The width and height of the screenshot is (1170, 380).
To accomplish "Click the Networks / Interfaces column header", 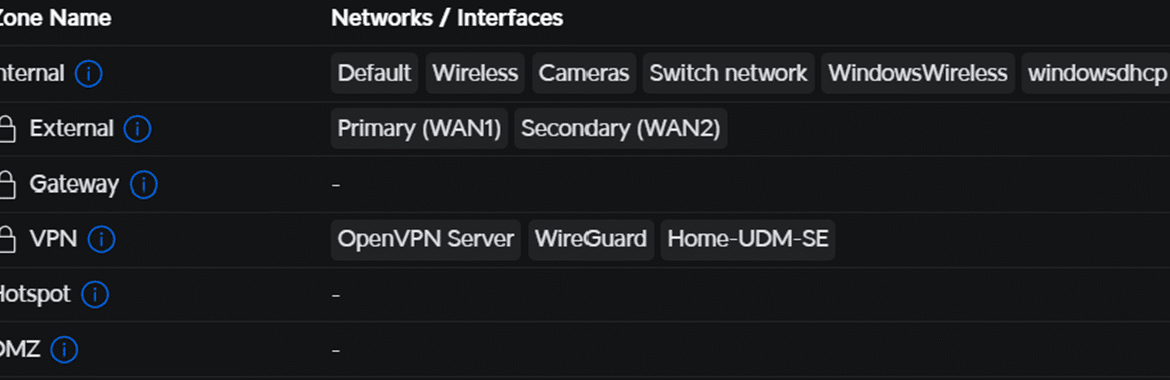I will coord(447,18).
